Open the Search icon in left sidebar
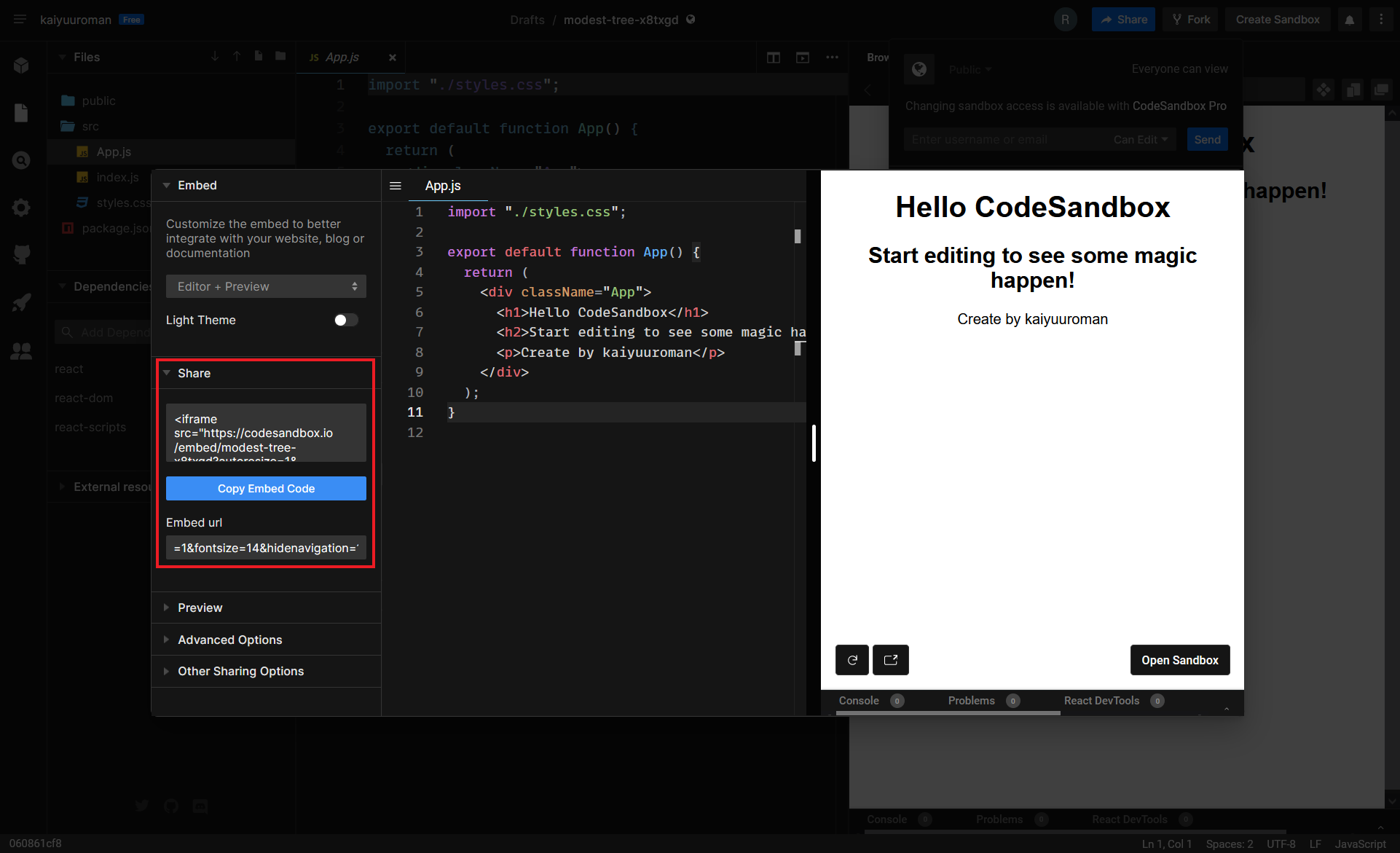 pyautogui.click(x=21, y=160)
